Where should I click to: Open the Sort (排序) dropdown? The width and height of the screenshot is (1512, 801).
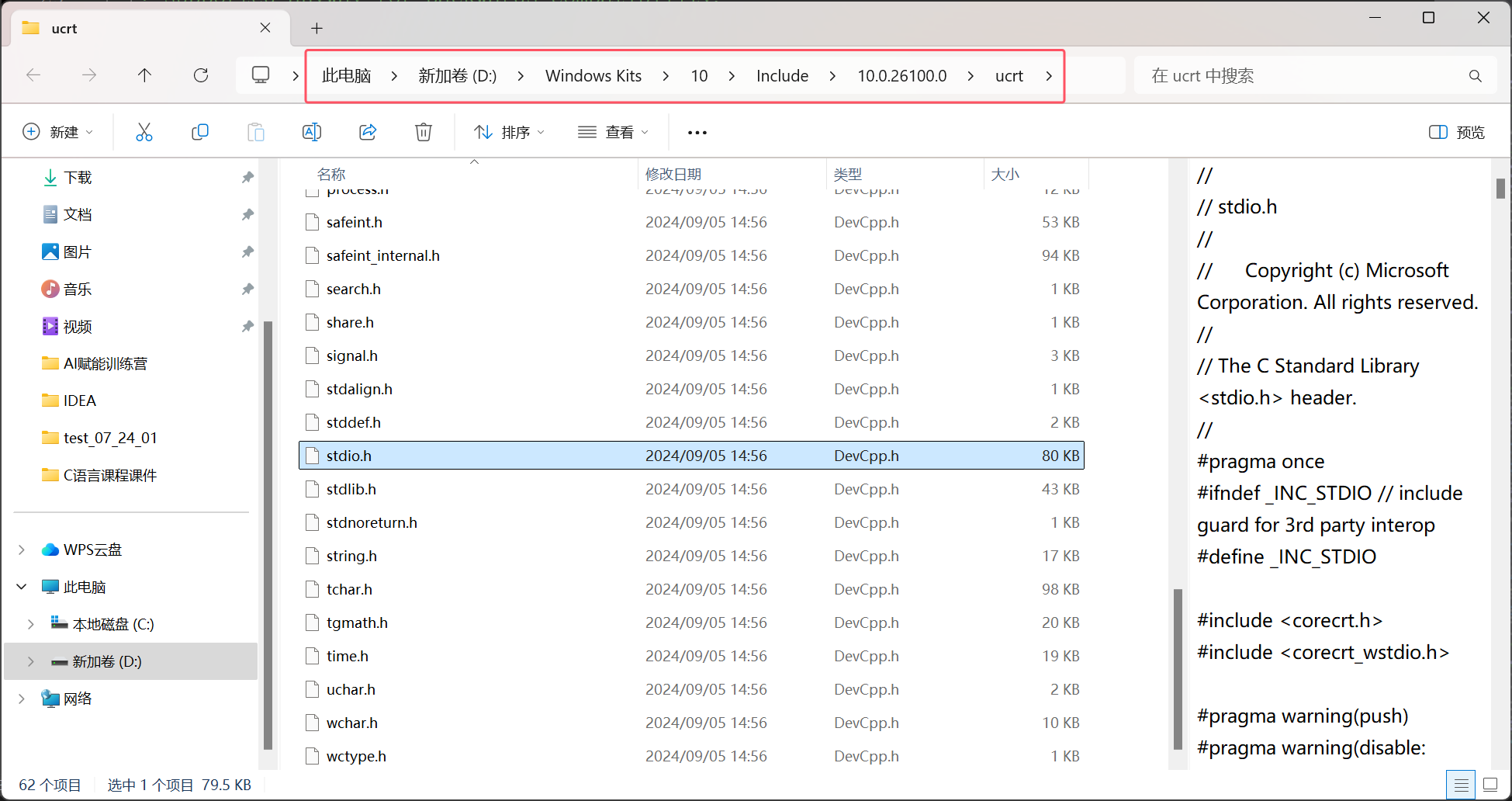click(x=509, y=133)
